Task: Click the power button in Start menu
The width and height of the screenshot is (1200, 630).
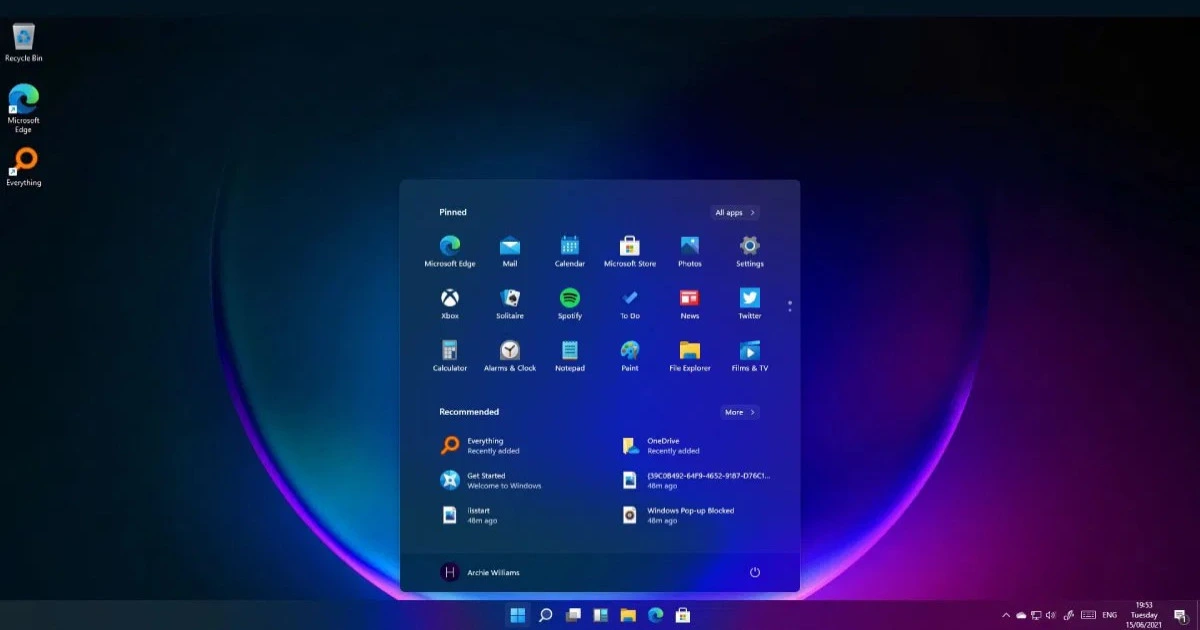Action: tap(755, 572)
